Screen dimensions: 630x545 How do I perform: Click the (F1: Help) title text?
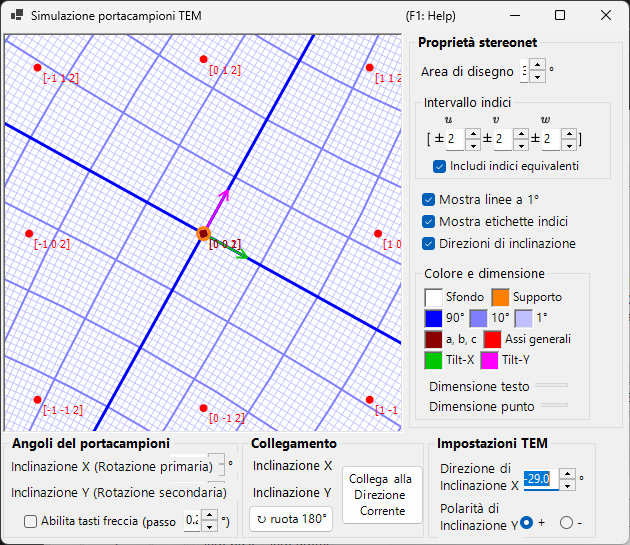430,16
